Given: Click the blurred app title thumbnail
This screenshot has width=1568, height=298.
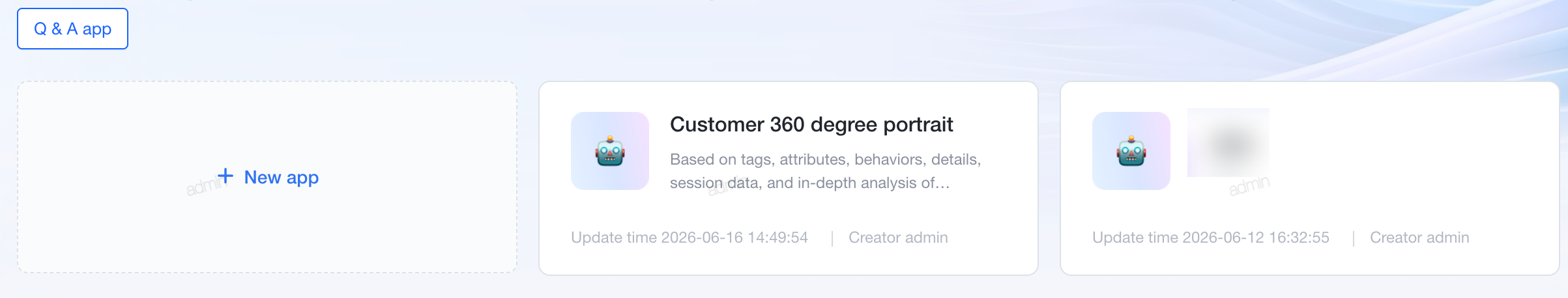Looking at the screenshot, I should point(1228,142).
